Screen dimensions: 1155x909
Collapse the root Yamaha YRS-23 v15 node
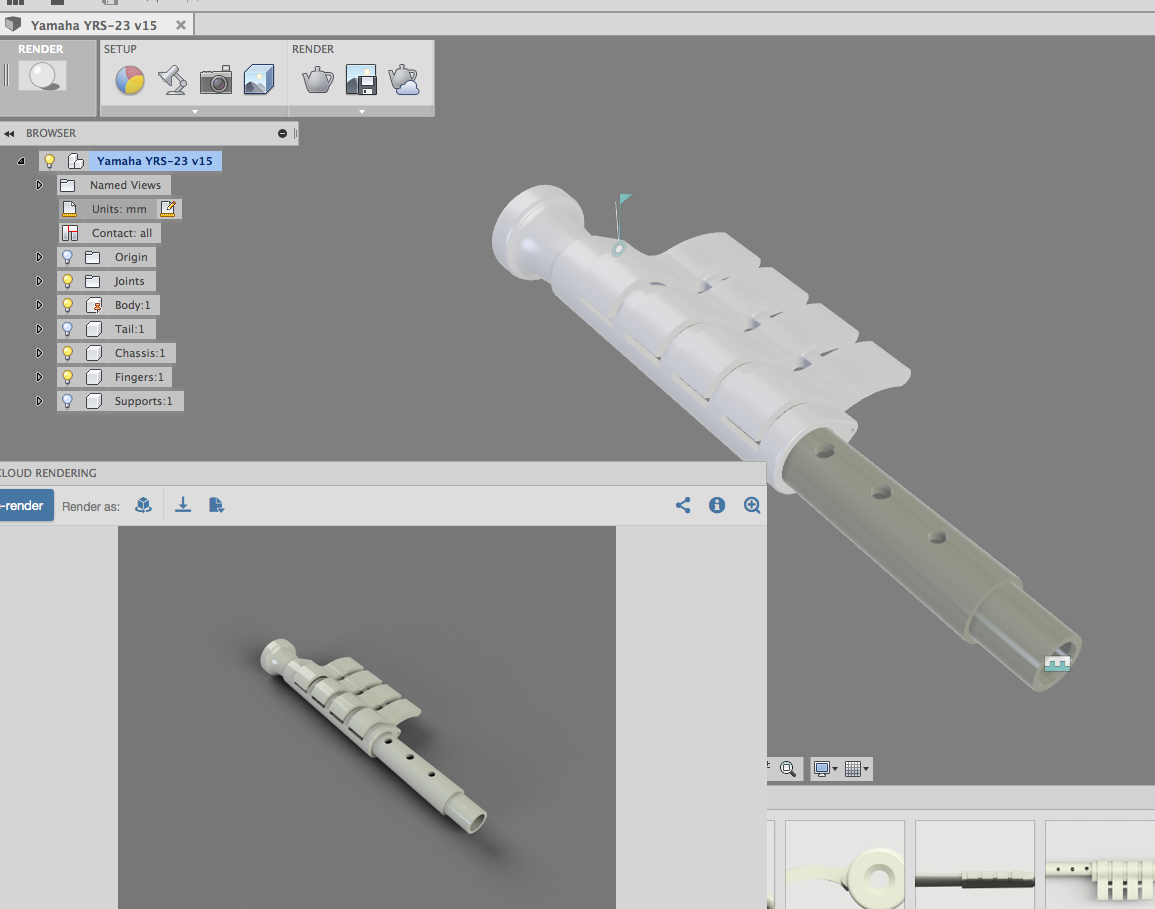point(21,161)
